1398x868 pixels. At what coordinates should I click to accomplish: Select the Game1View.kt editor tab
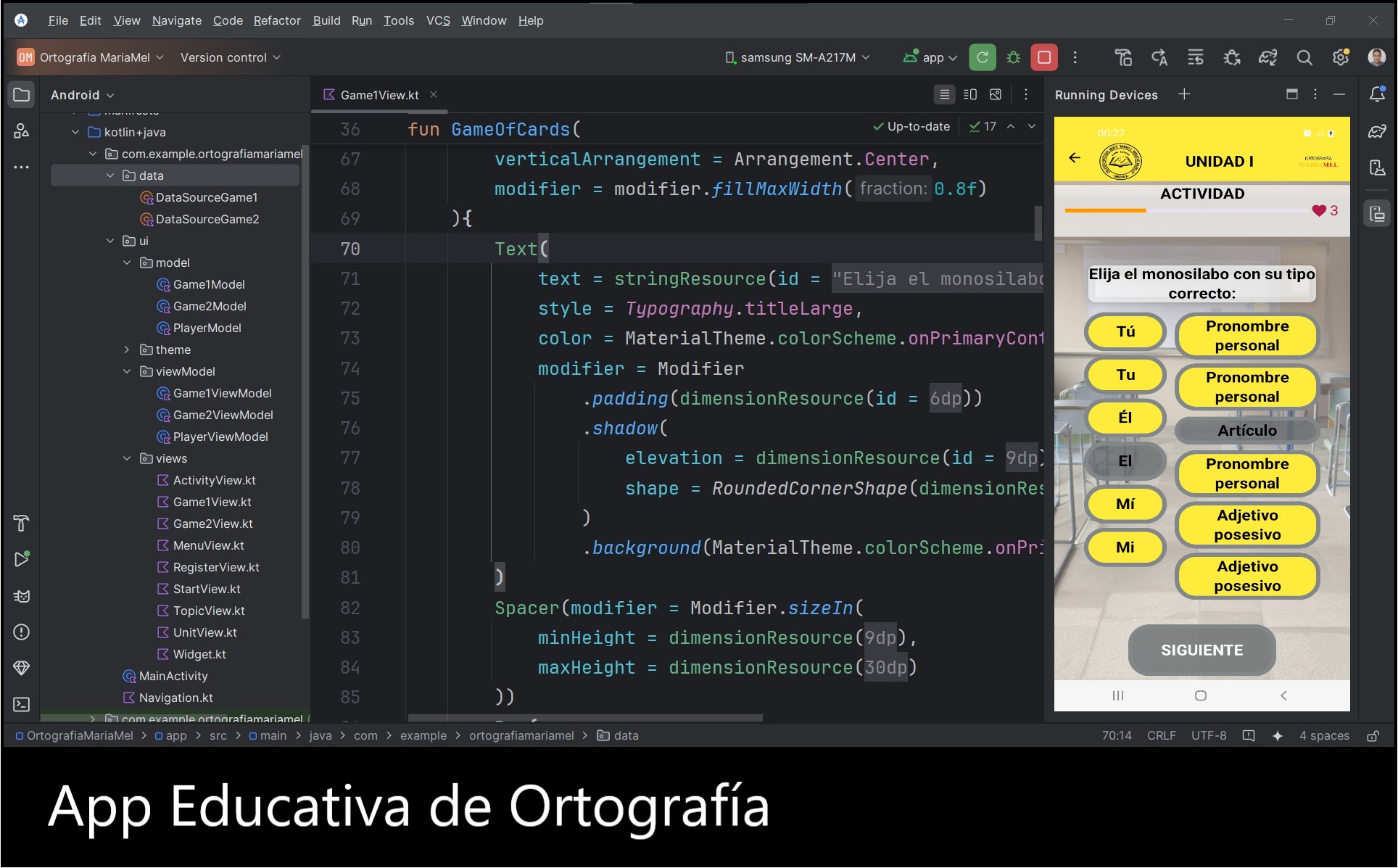379,95
